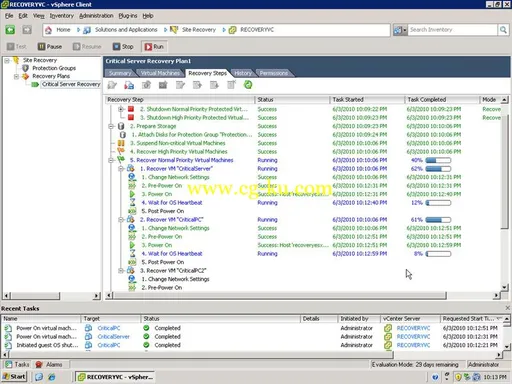Click the Pause button
This screenshot has height=384, width=512.
[x=50, y=47]
